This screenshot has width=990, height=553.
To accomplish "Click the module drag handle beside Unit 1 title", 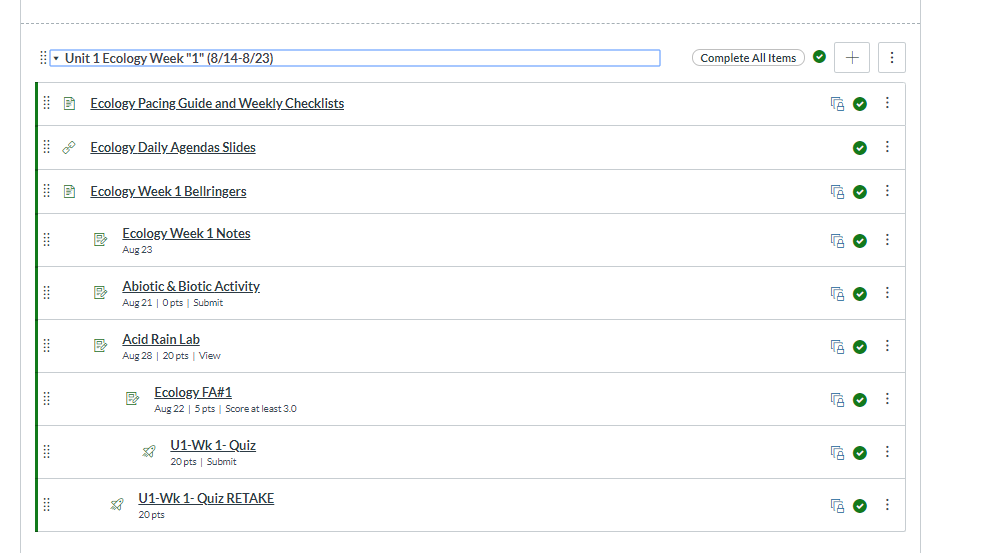I will [43, 58].
